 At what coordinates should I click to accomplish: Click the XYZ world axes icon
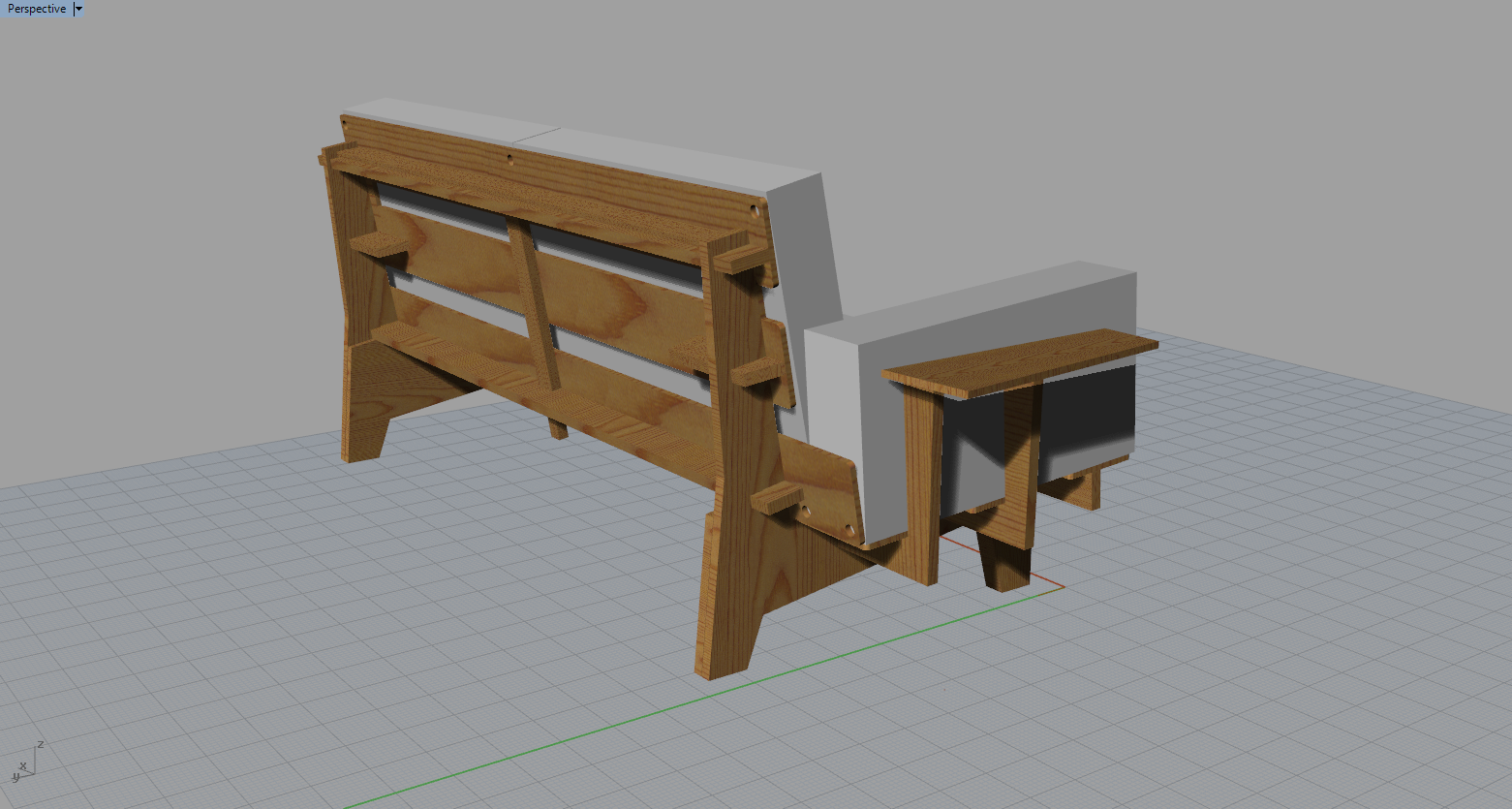25,762
